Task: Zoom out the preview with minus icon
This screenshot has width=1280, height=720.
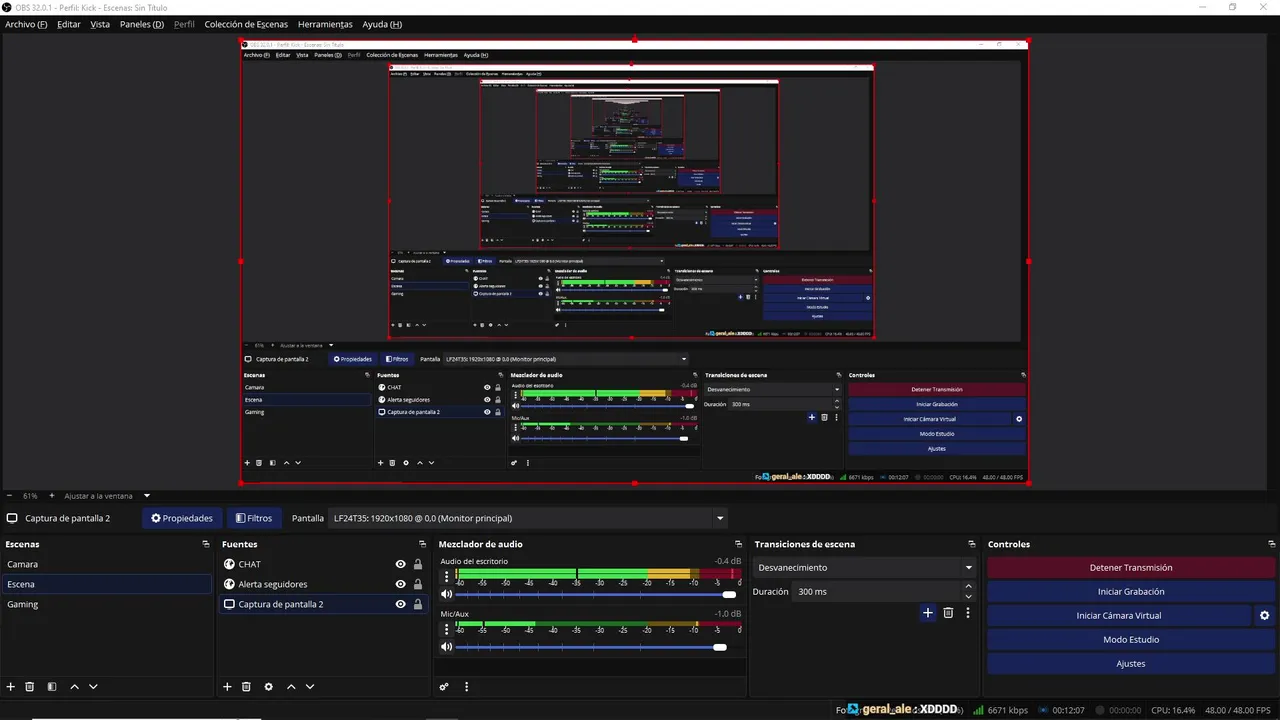Action: click(10, 496)
